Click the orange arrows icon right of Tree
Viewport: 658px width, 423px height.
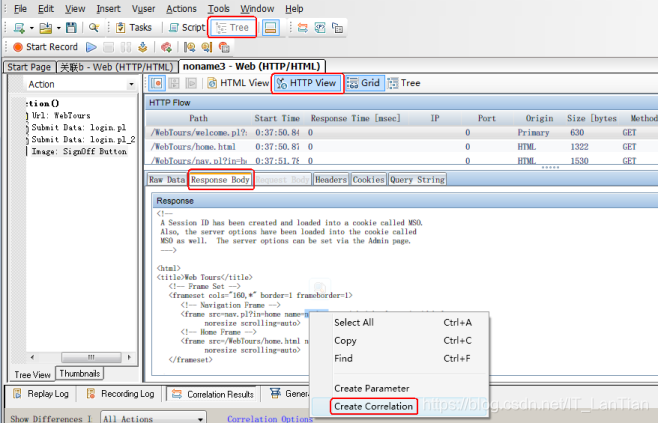pos(302,28)
